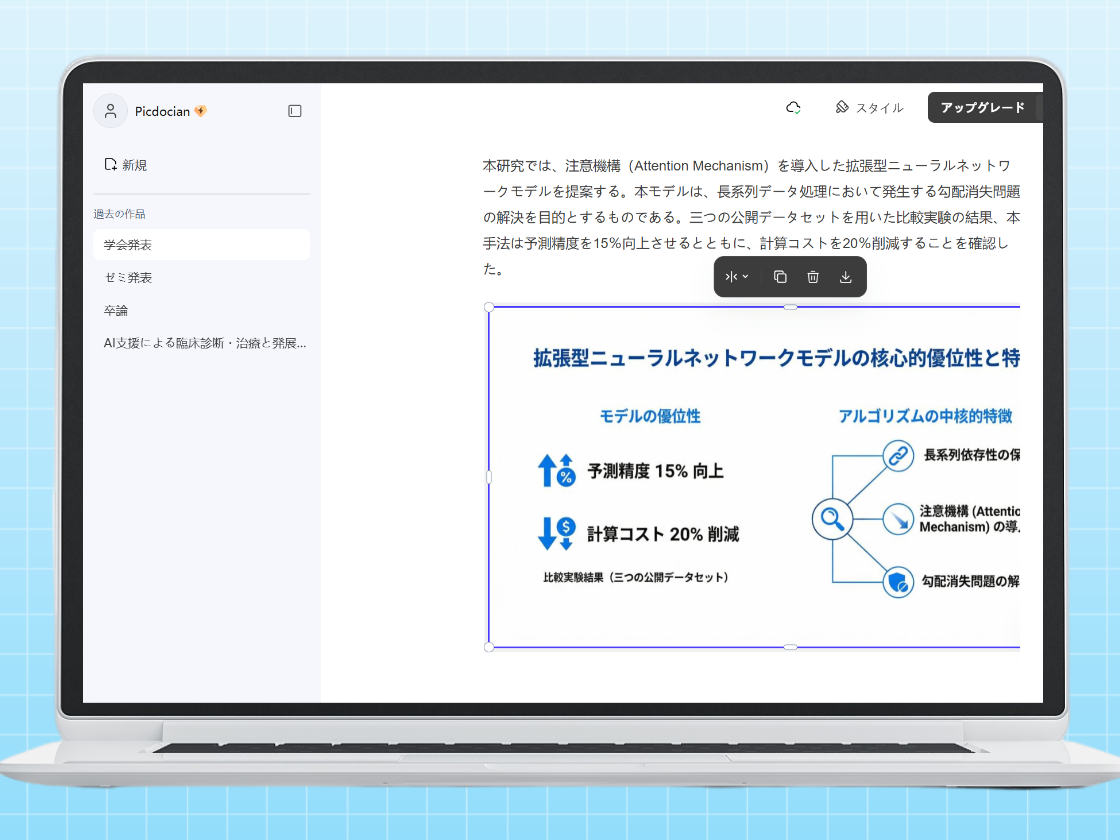This screenshot has width=1120, height=840.
Task: Click the user avatar icon
Action: [x=110, y=111]
